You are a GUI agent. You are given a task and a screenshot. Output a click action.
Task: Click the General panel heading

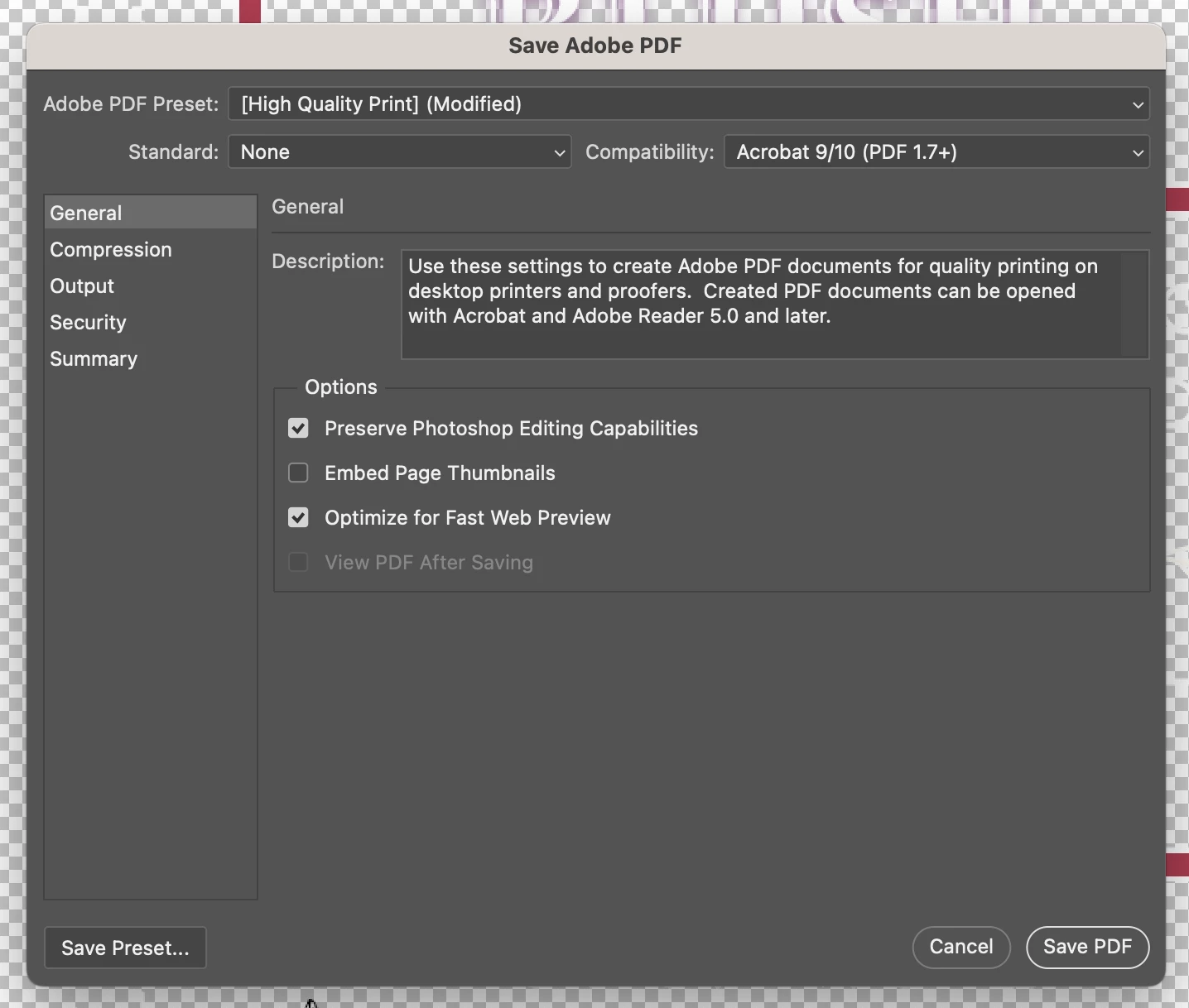[307, 207]
